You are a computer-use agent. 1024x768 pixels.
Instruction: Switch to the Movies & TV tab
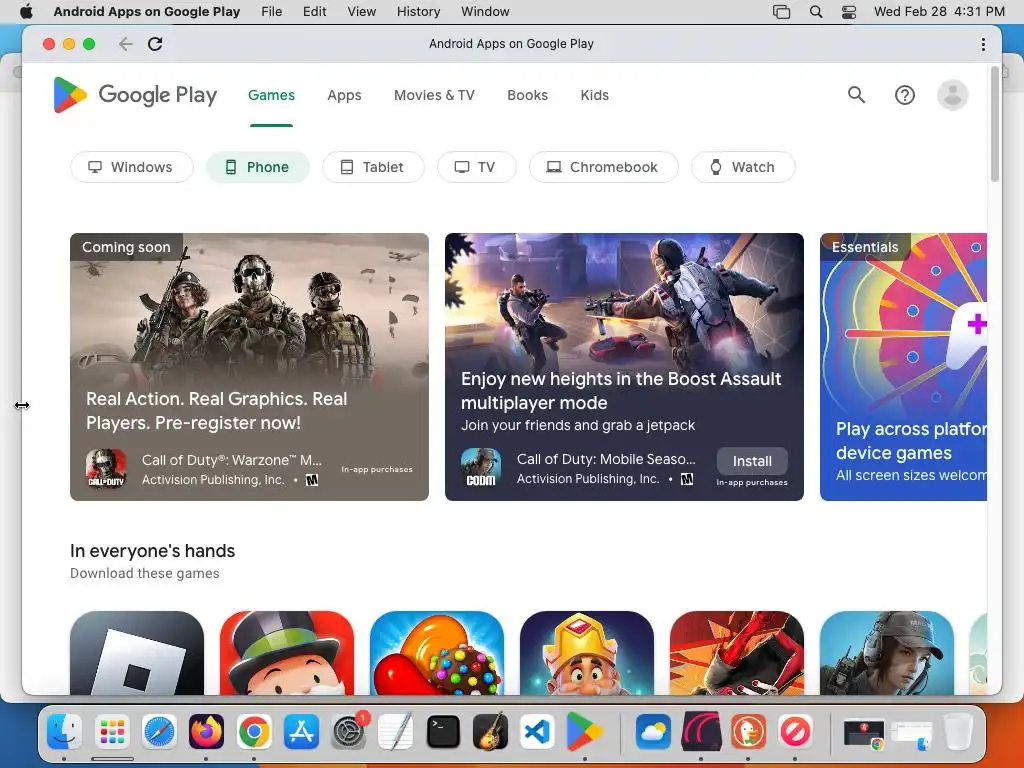[434, 95]
